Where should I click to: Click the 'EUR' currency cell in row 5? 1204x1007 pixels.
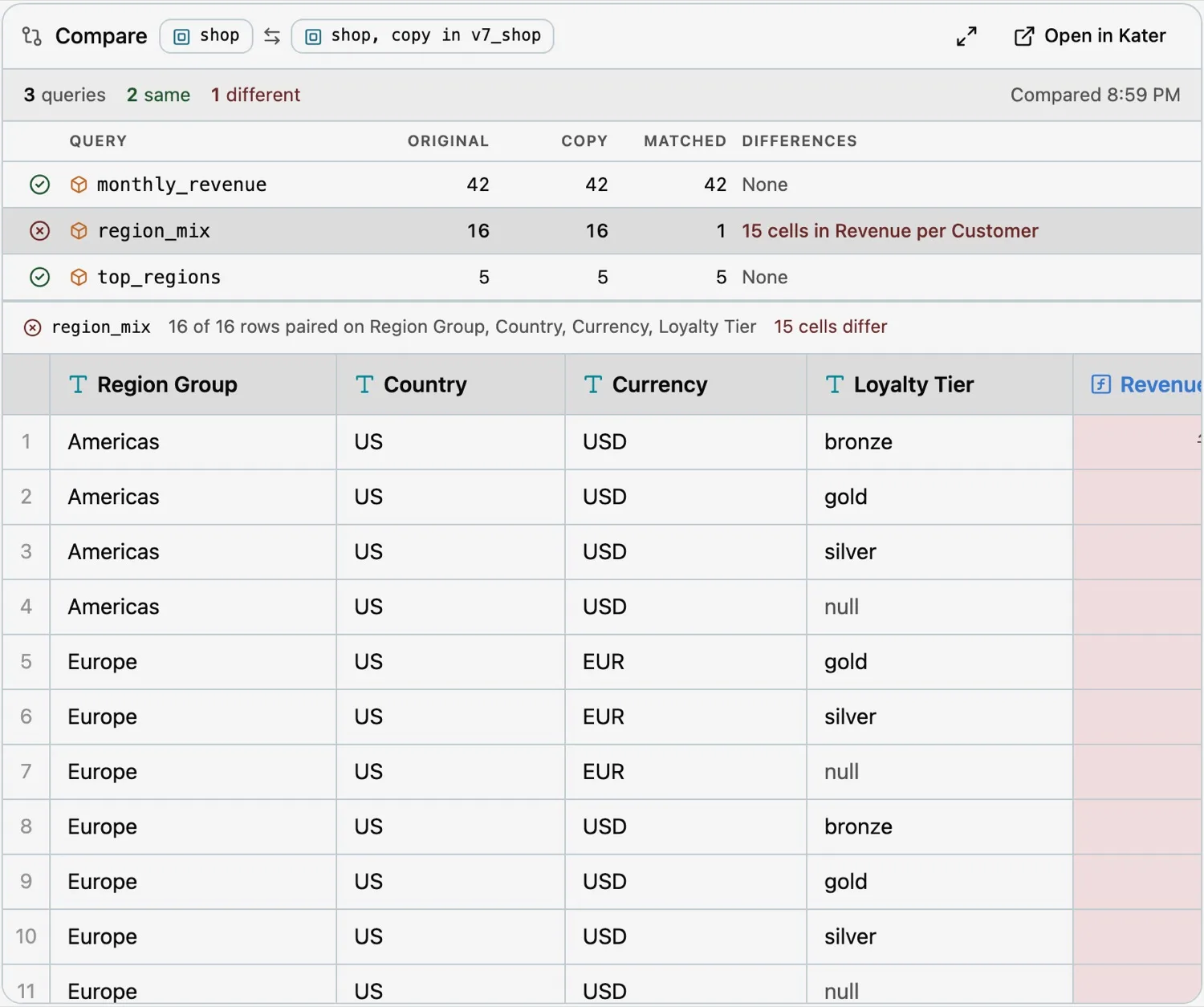pyautogui.click(x=686, y=662)
